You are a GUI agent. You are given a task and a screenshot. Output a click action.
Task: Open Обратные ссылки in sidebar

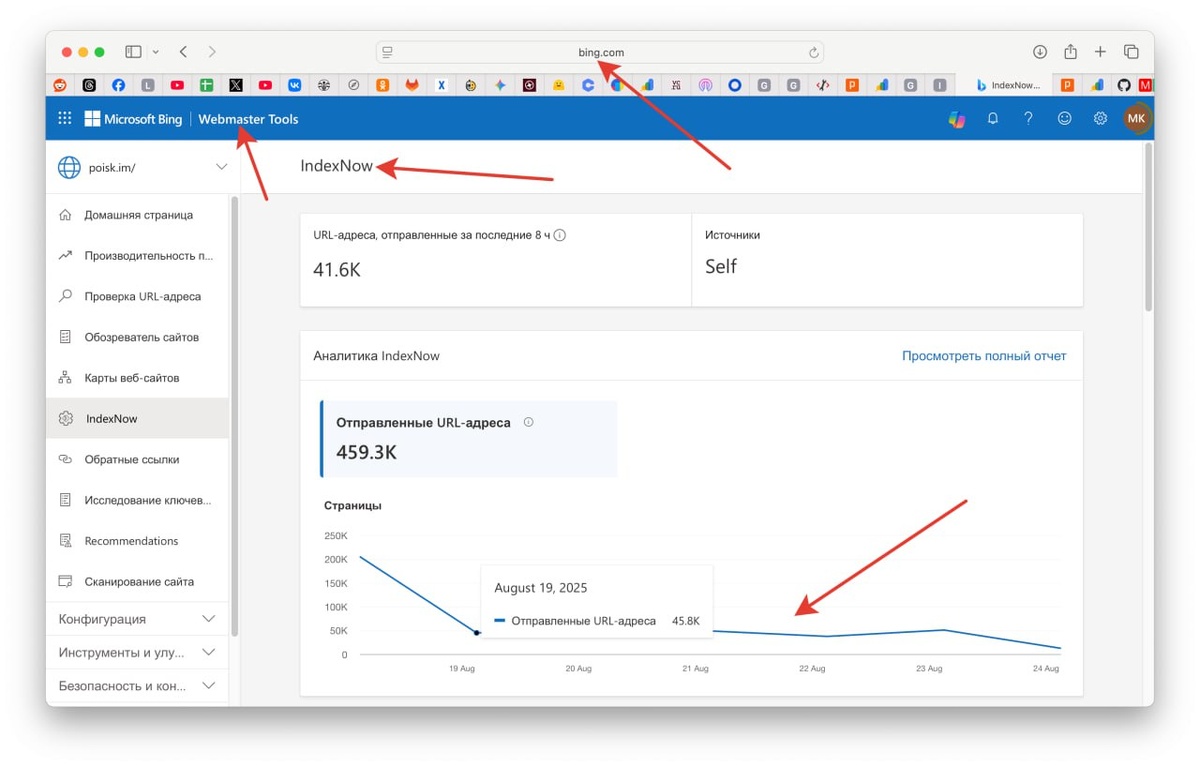coord(137,459)
